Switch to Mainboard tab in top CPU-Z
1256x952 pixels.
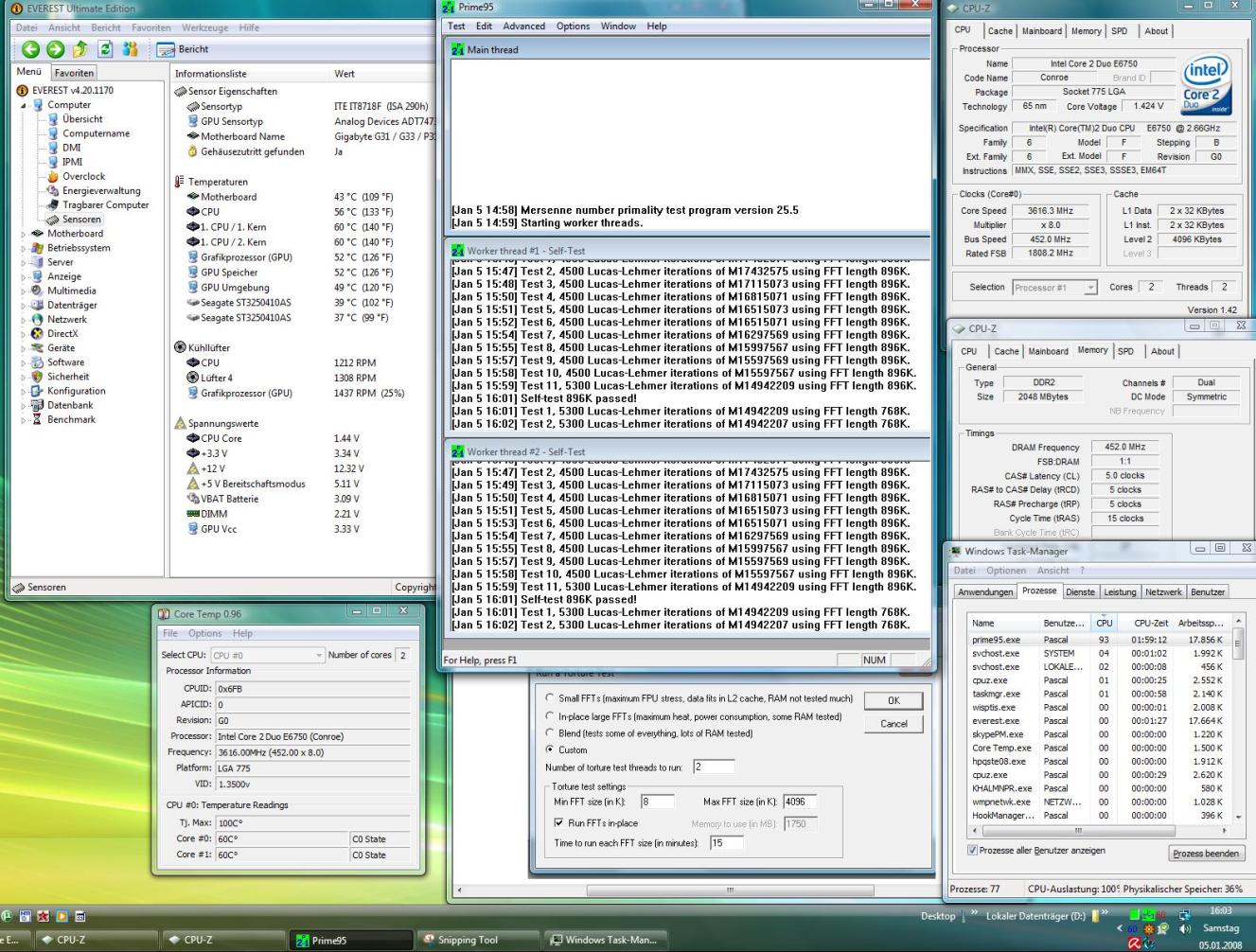pos(1041,31)
